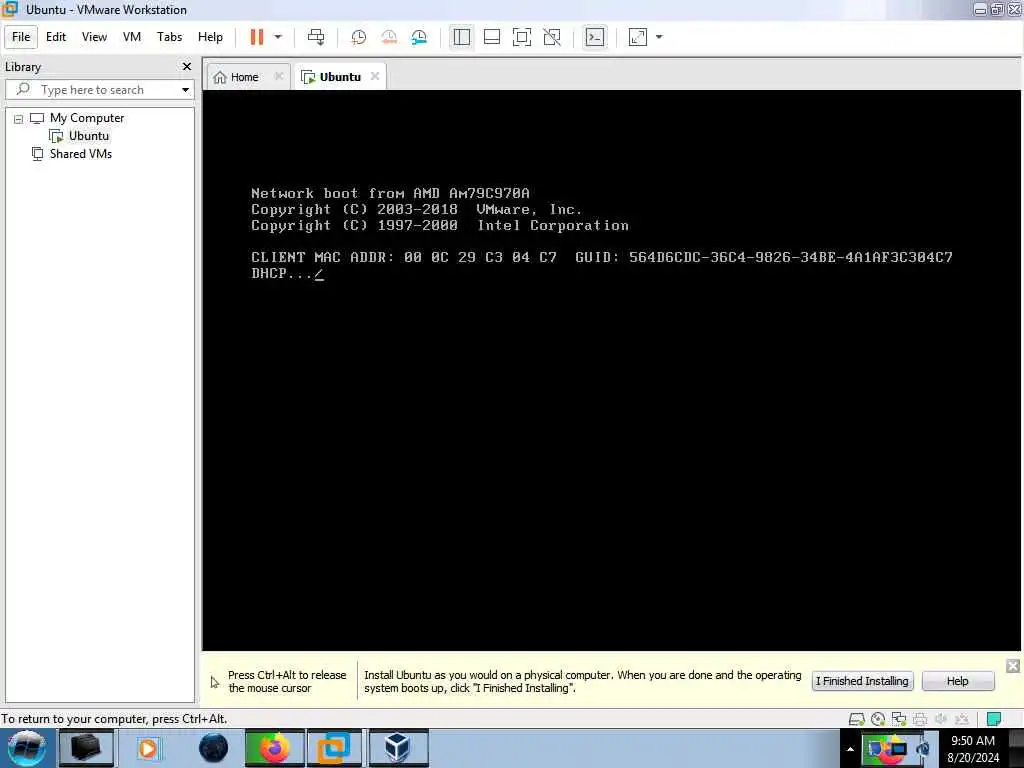Select My Computer in the library
1024x768 pixels.
click(87, 118)
